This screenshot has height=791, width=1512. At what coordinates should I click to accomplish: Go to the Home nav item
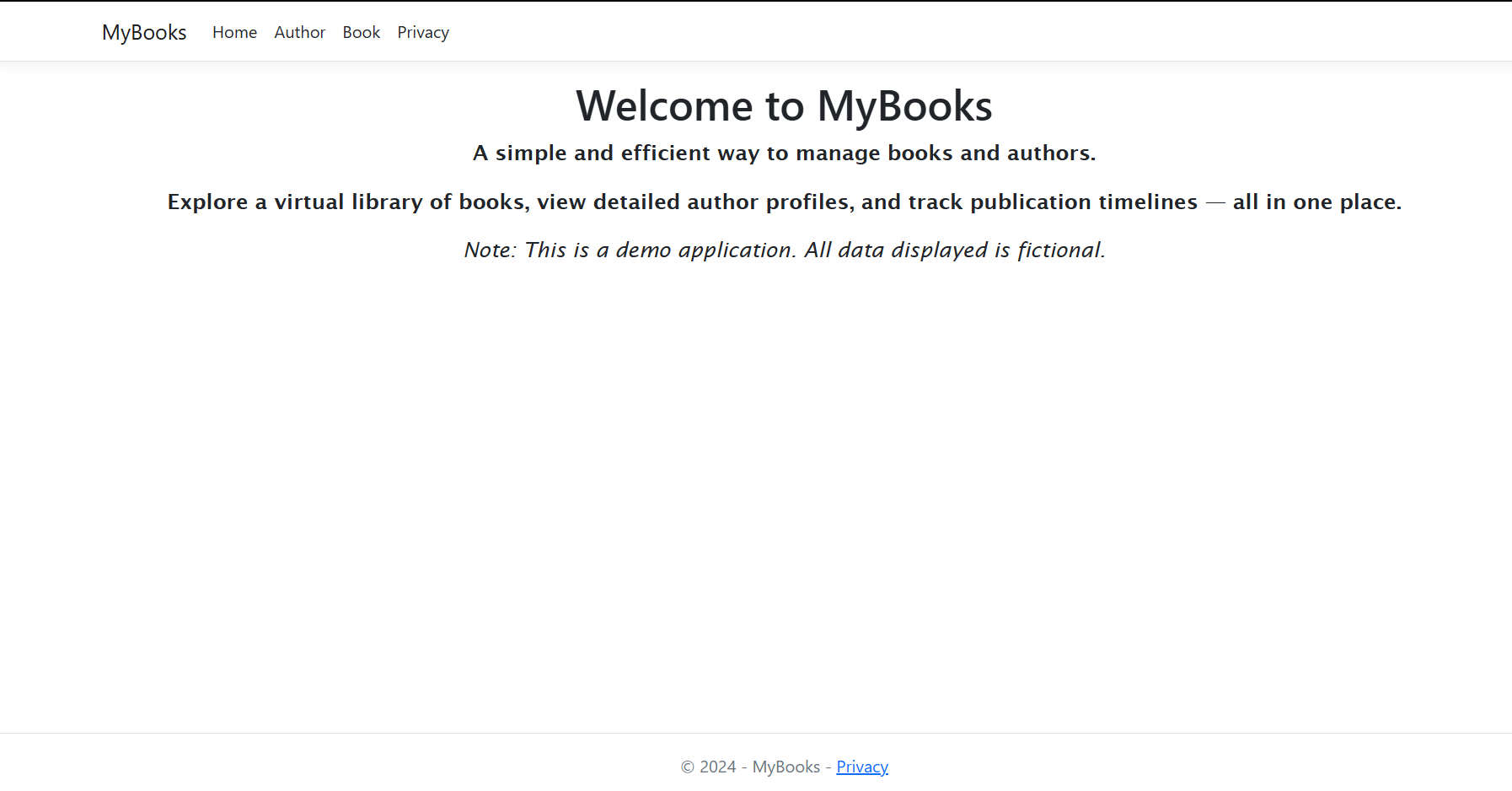tap(234, 32)
